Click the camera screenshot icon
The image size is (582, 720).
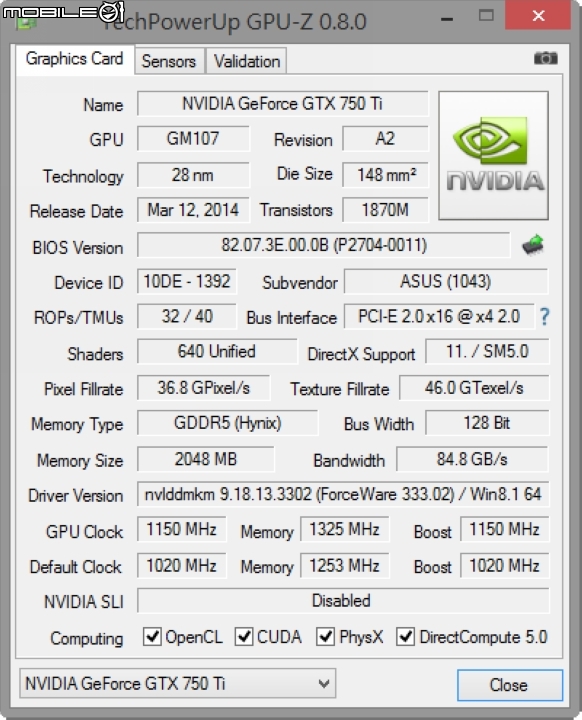(x=546, y=58)
